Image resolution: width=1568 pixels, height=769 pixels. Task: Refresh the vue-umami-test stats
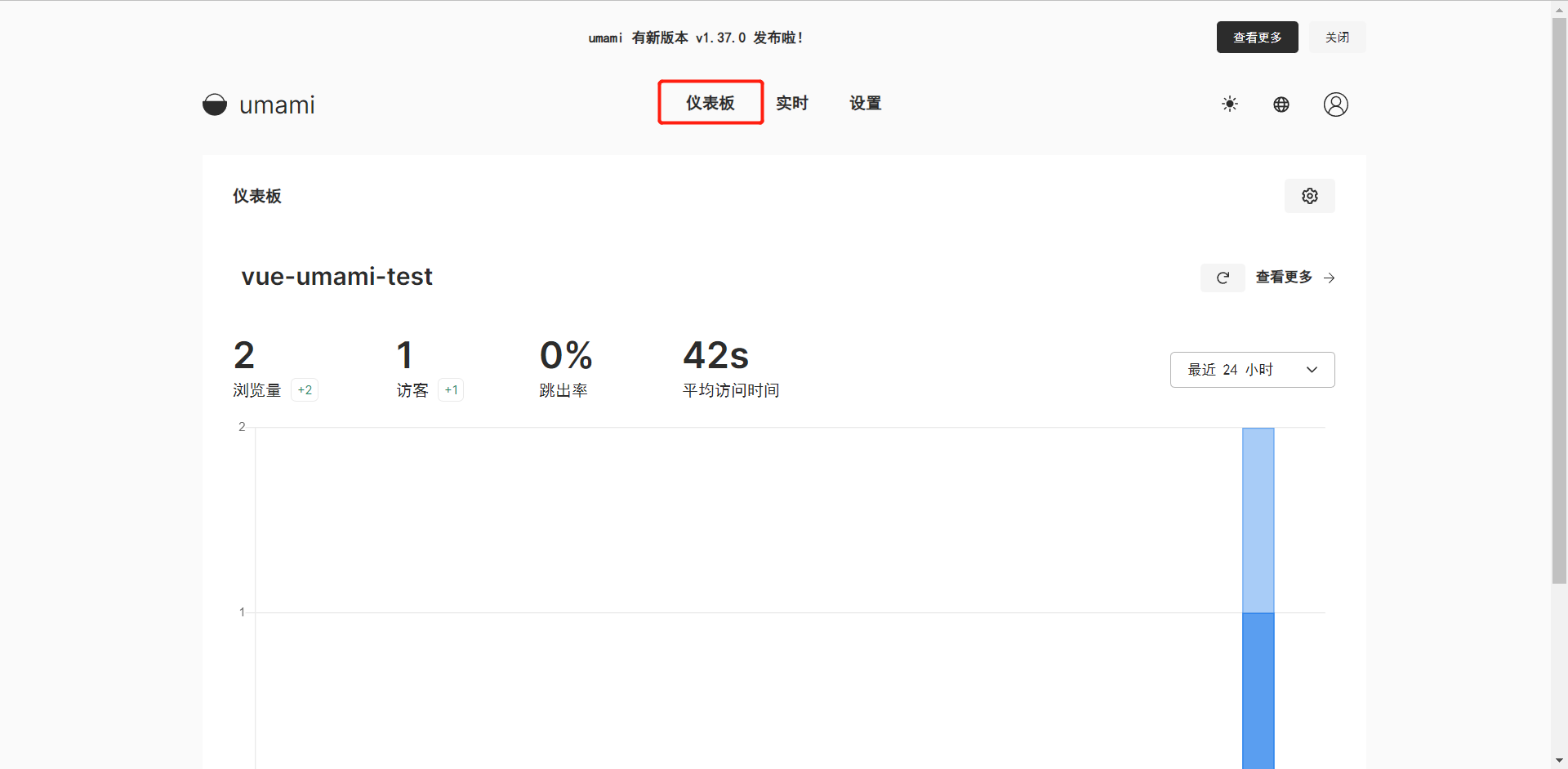[1223, 278]
